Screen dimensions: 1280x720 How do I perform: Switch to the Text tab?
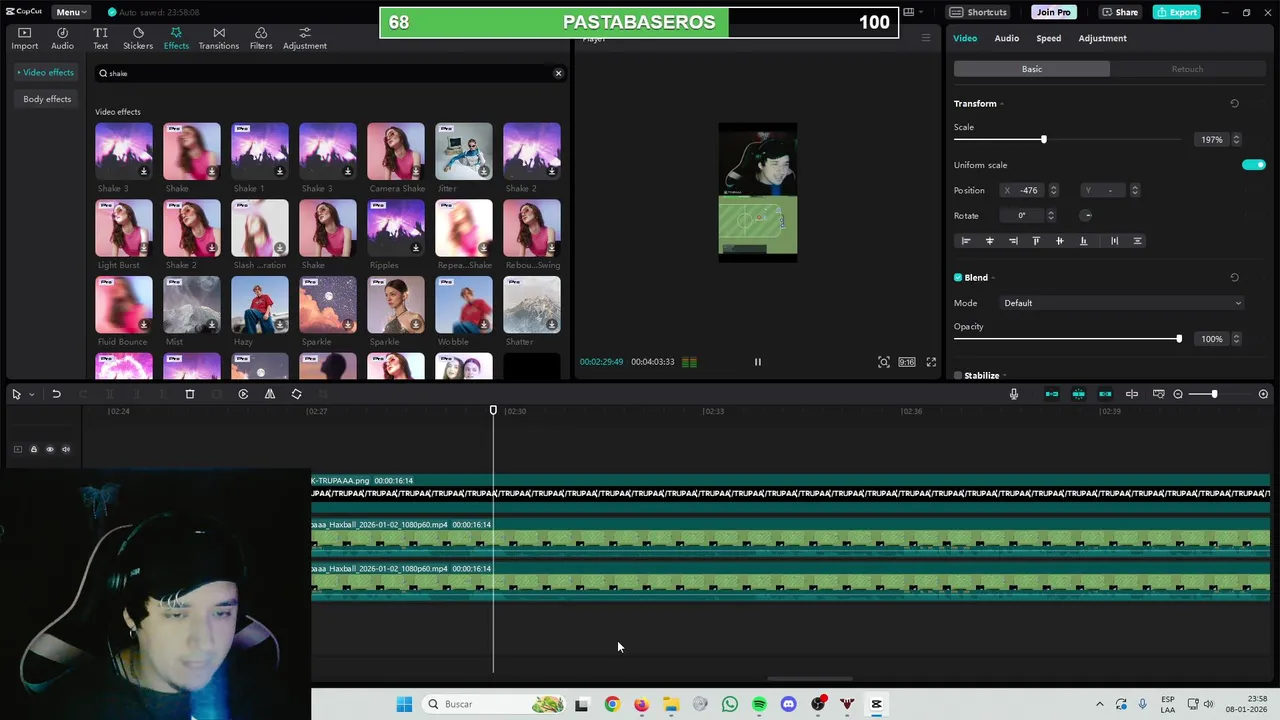click(x=100, y=38)
